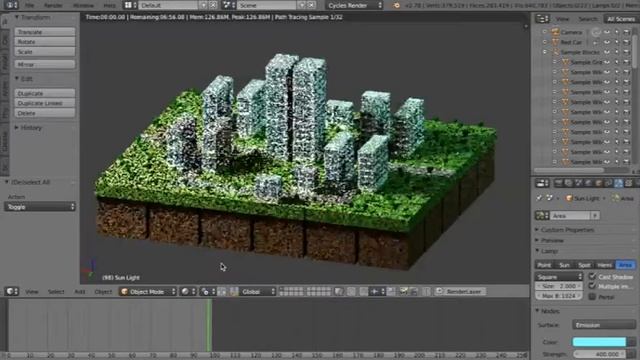Image resolution: width=640 pixels, height=360 pixels.
Task: Open the Object menu in 3D viewport header
Action: tap(103, 291)
